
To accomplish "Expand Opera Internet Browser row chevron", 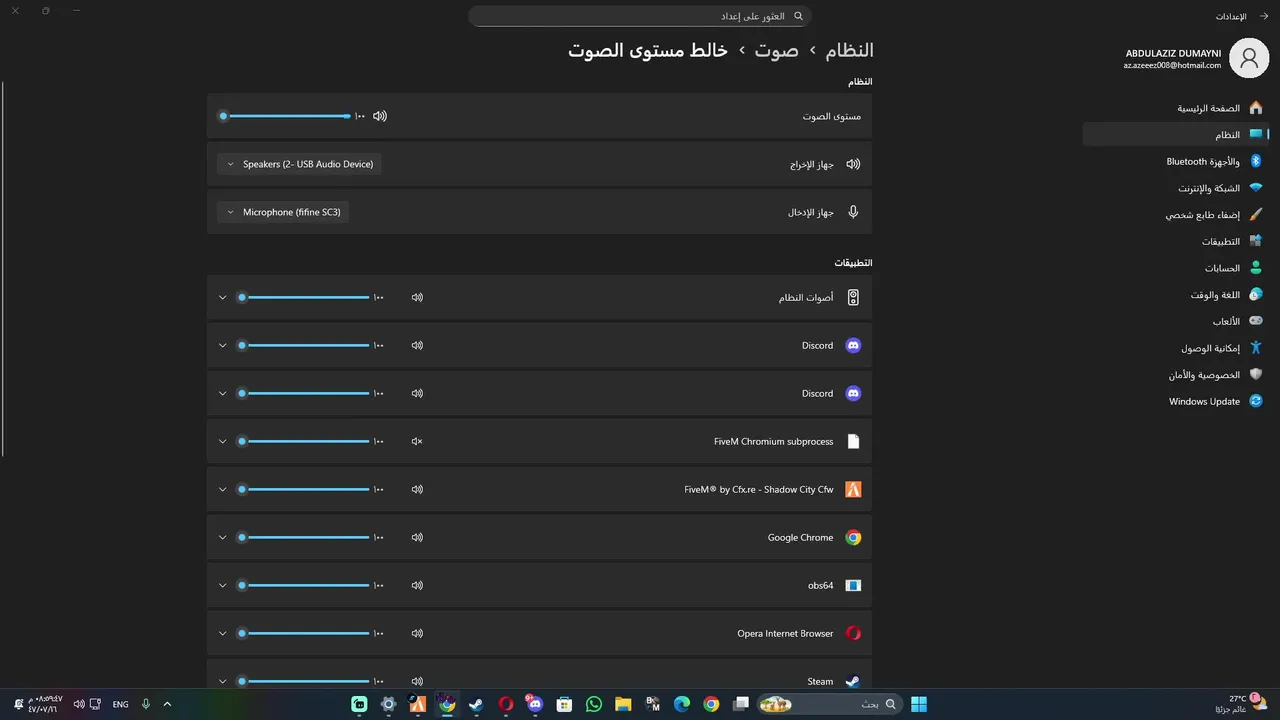I will [223, 633].
